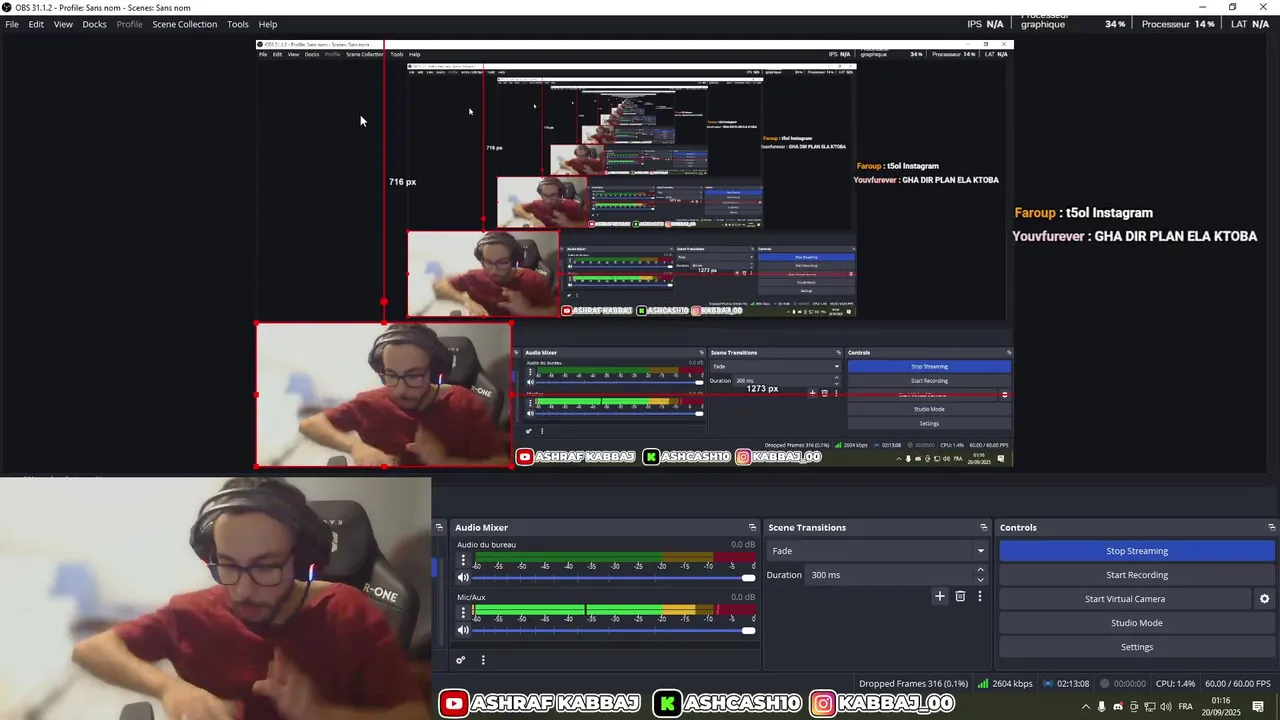Viewport: 1280px width, 720px height.
Task: Click the Dropped Frames 316 (0.1%) status
Action: (x=913, y=684)
